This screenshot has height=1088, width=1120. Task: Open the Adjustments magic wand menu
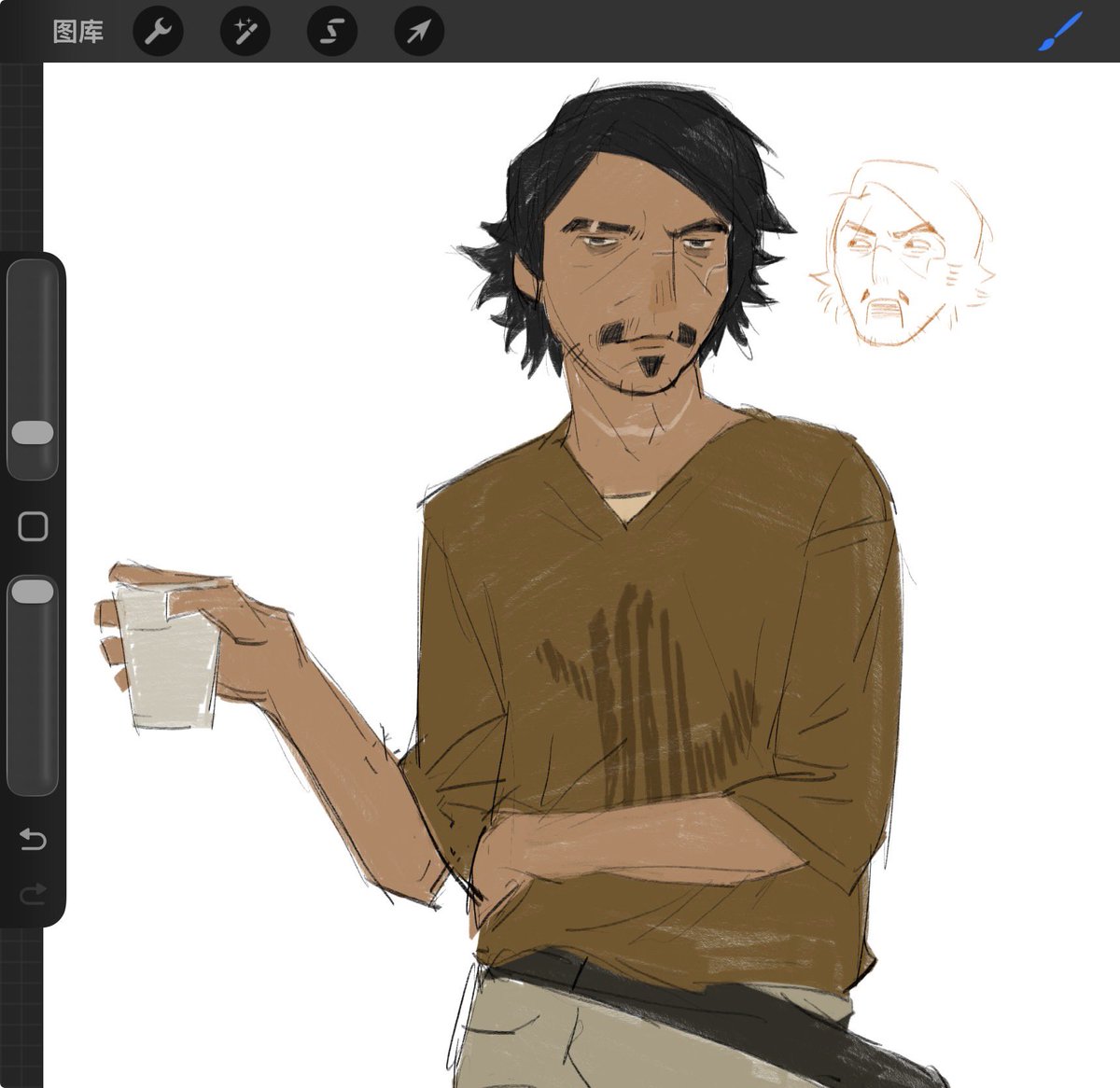click(245, 33)
